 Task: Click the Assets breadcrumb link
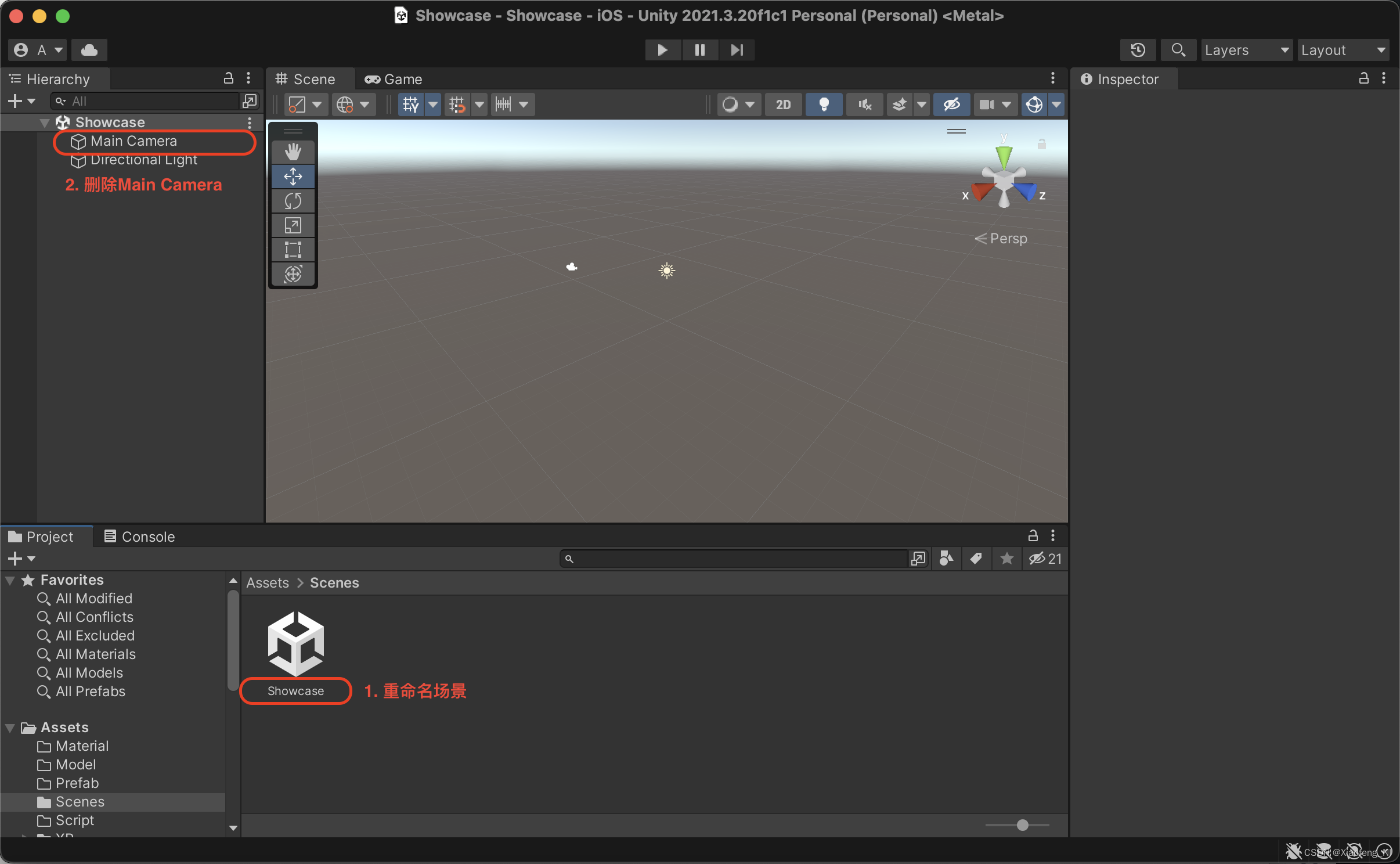coord(266,583)
